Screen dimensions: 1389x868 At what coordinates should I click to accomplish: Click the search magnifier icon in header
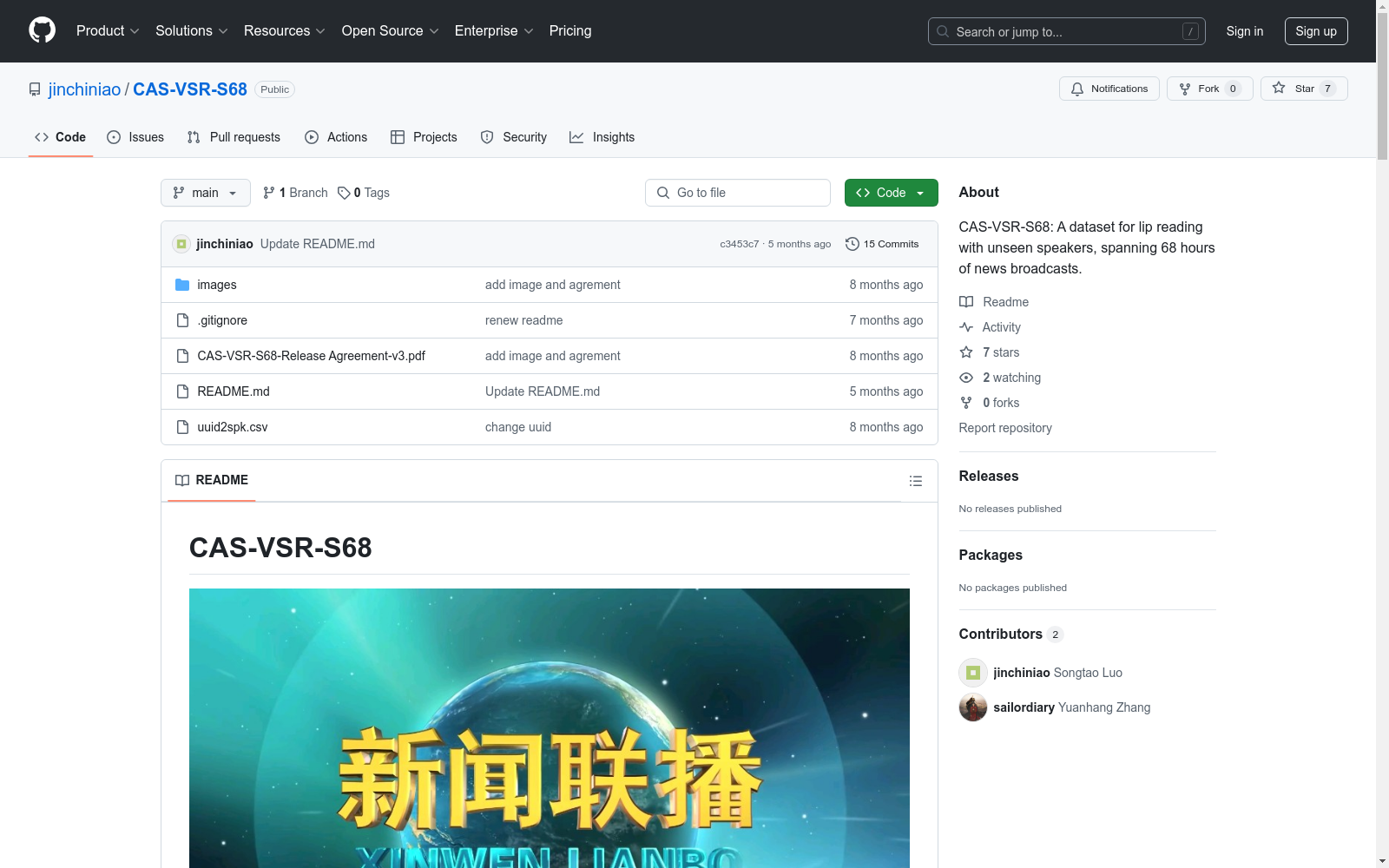(943, 31)
